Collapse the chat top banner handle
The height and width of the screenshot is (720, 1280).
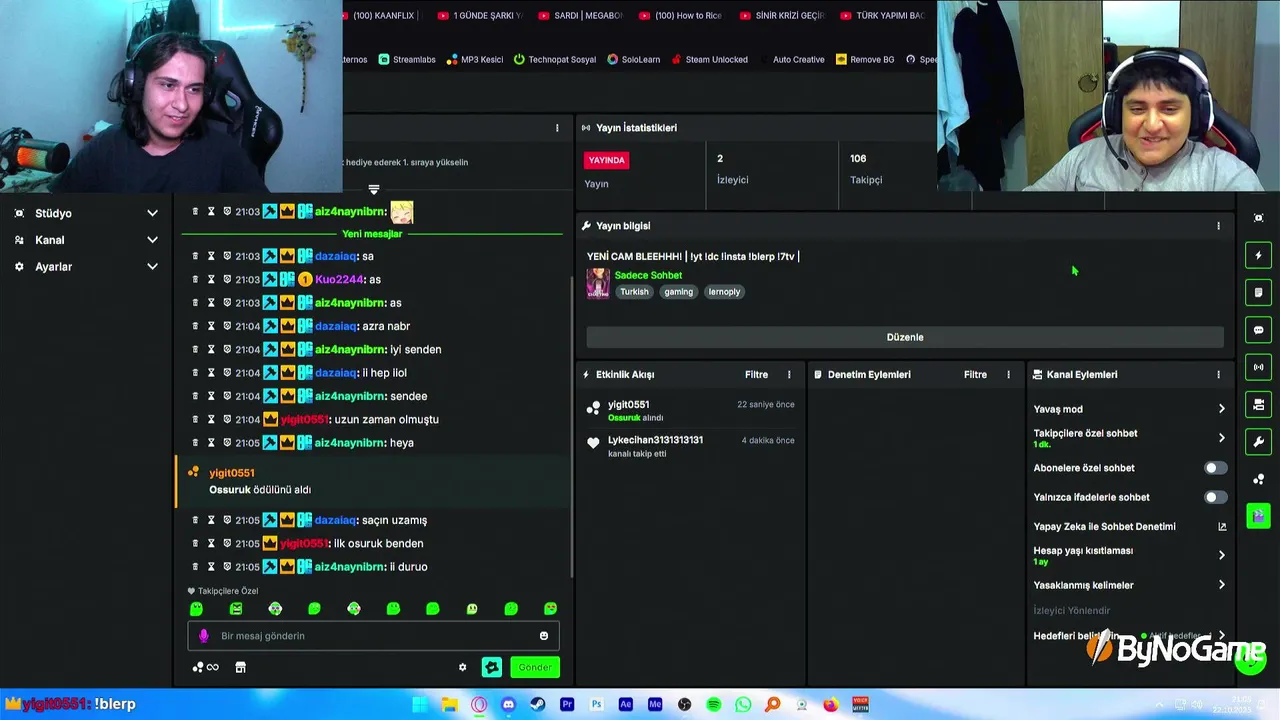point(374,189)
